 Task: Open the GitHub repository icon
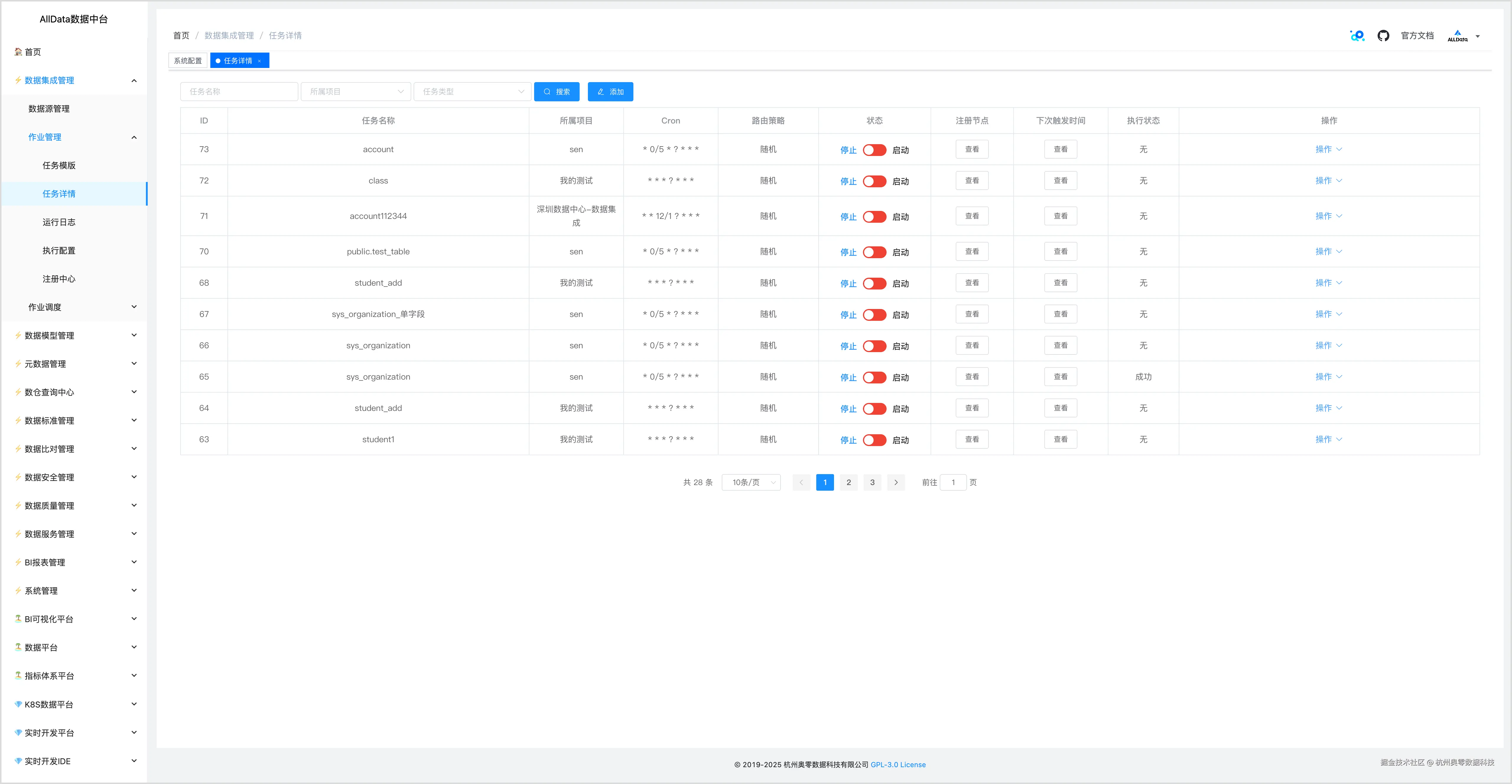coord(1383,36)
